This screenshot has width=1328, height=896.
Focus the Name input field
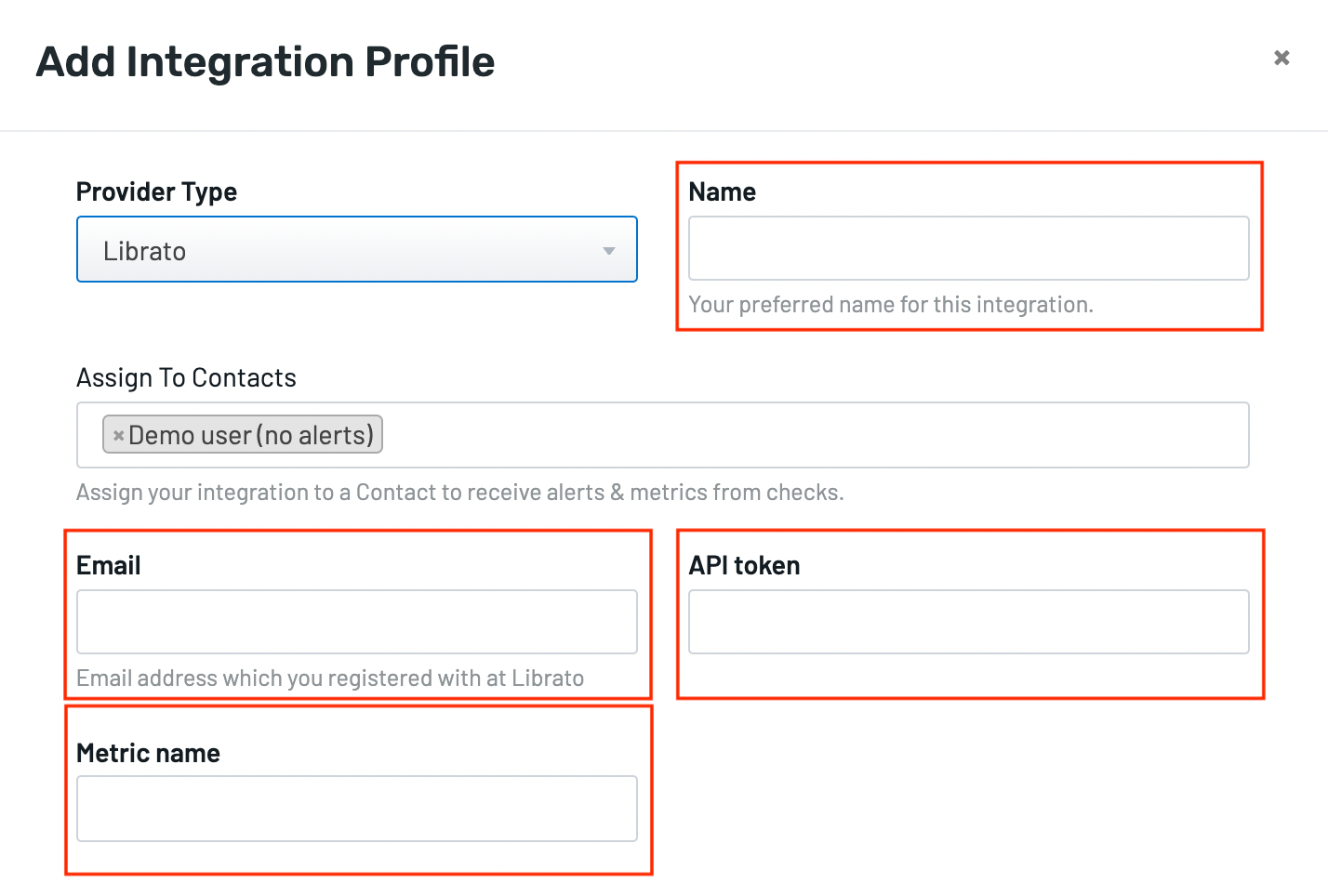(x=968, y=248)
